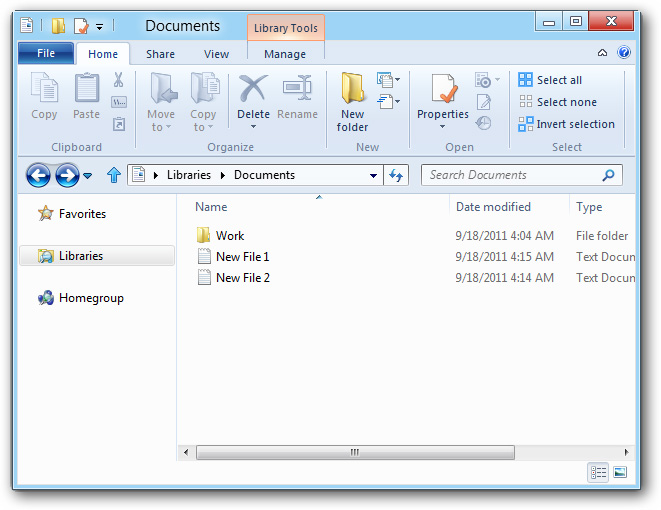Expand address bar history dropdown

tap(373, 175)
